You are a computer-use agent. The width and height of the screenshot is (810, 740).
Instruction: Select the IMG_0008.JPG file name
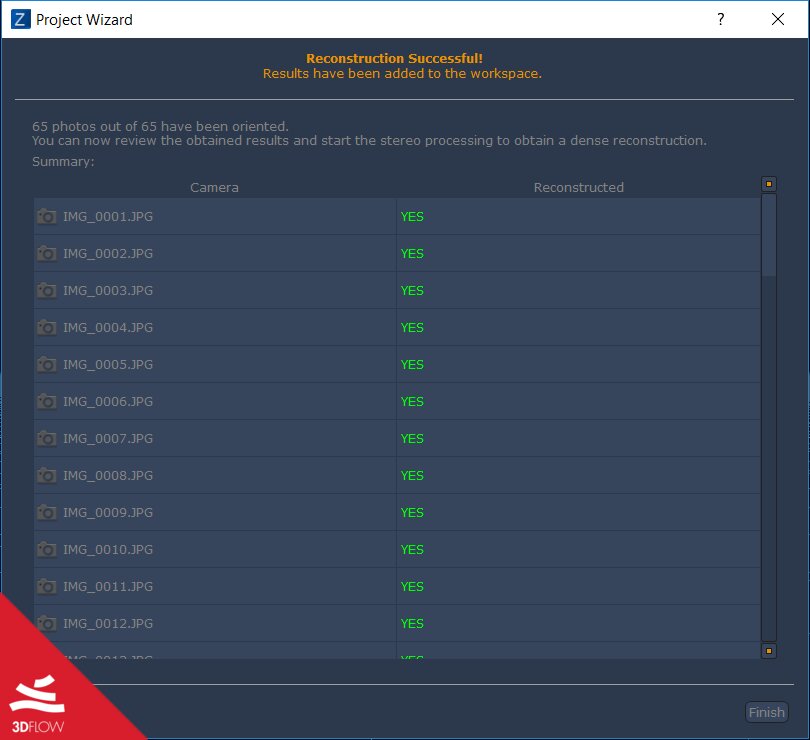coord(108,475)
